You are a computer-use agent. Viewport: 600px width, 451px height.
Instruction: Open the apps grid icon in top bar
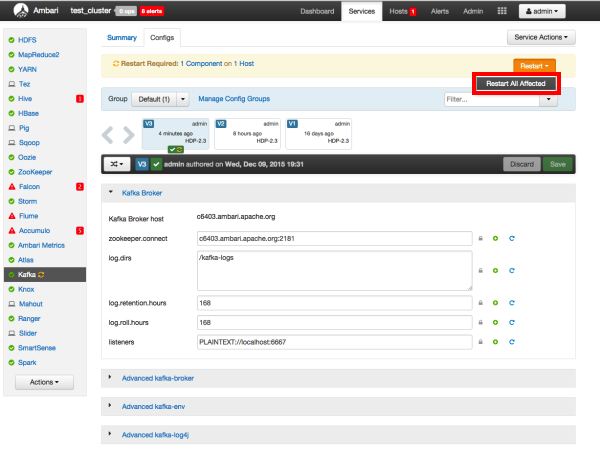502,11
